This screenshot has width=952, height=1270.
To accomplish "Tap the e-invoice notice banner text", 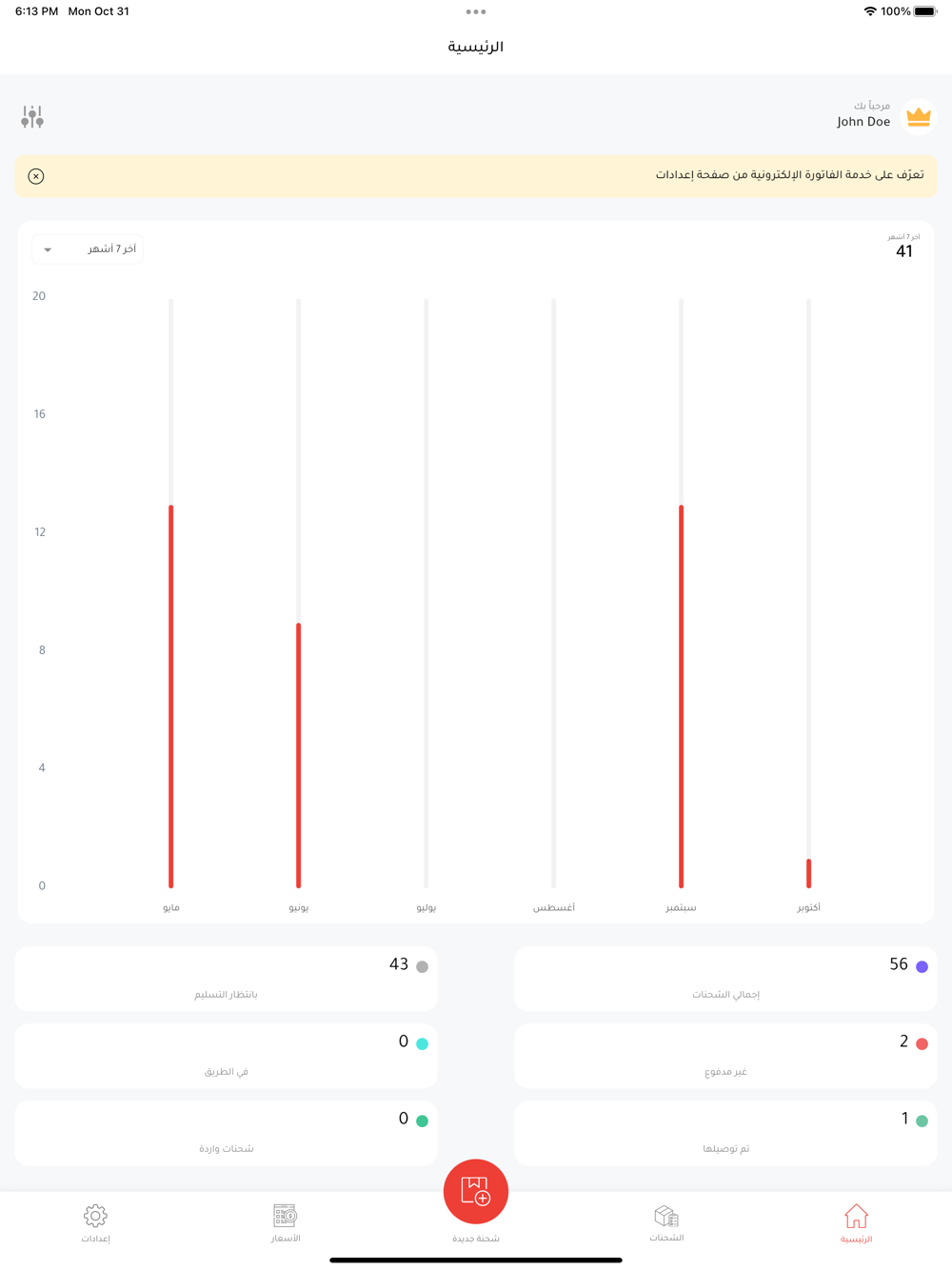I will [788, 175].
